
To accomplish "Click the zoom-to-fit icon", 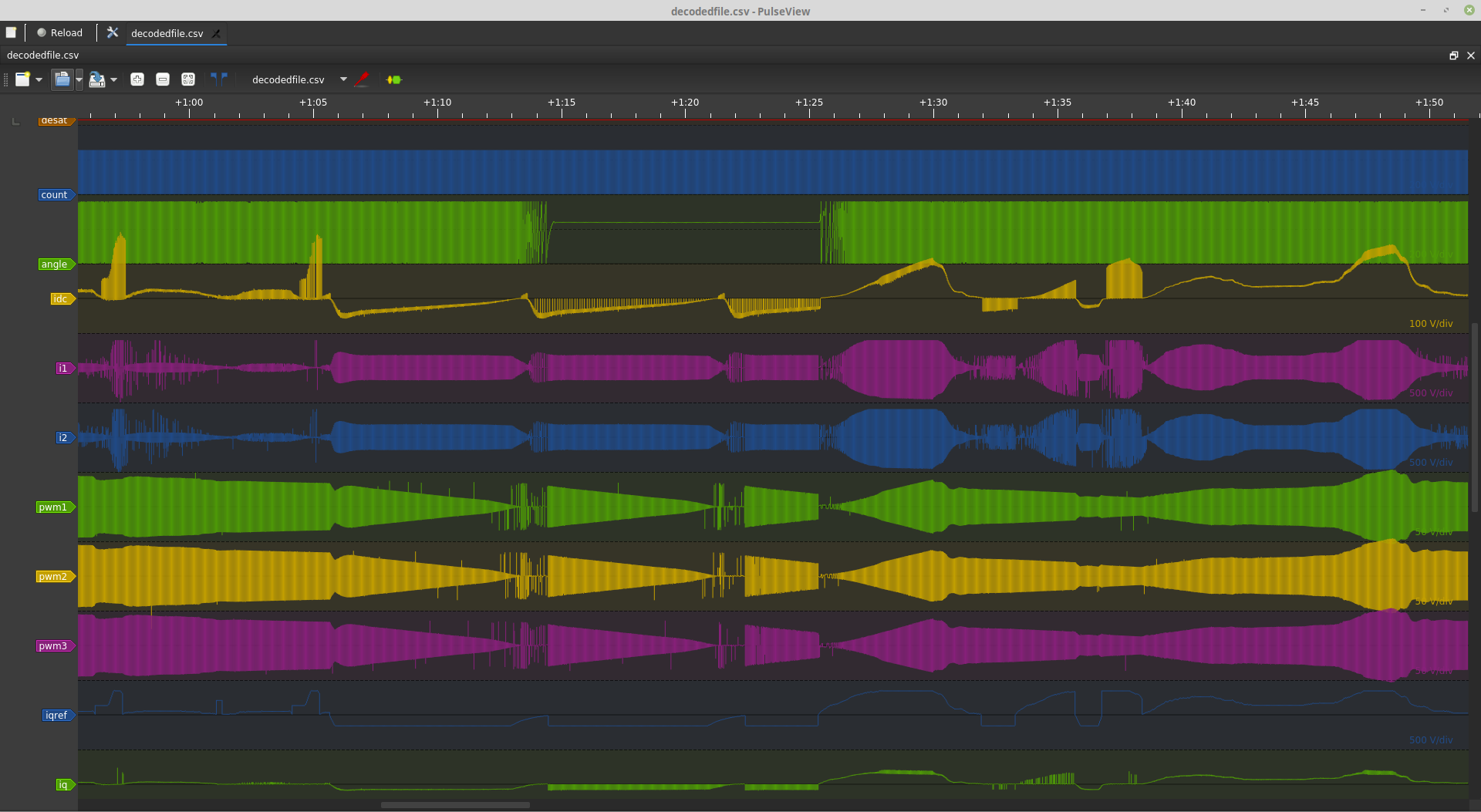I will pyautogui.click(x=188, y=79).
